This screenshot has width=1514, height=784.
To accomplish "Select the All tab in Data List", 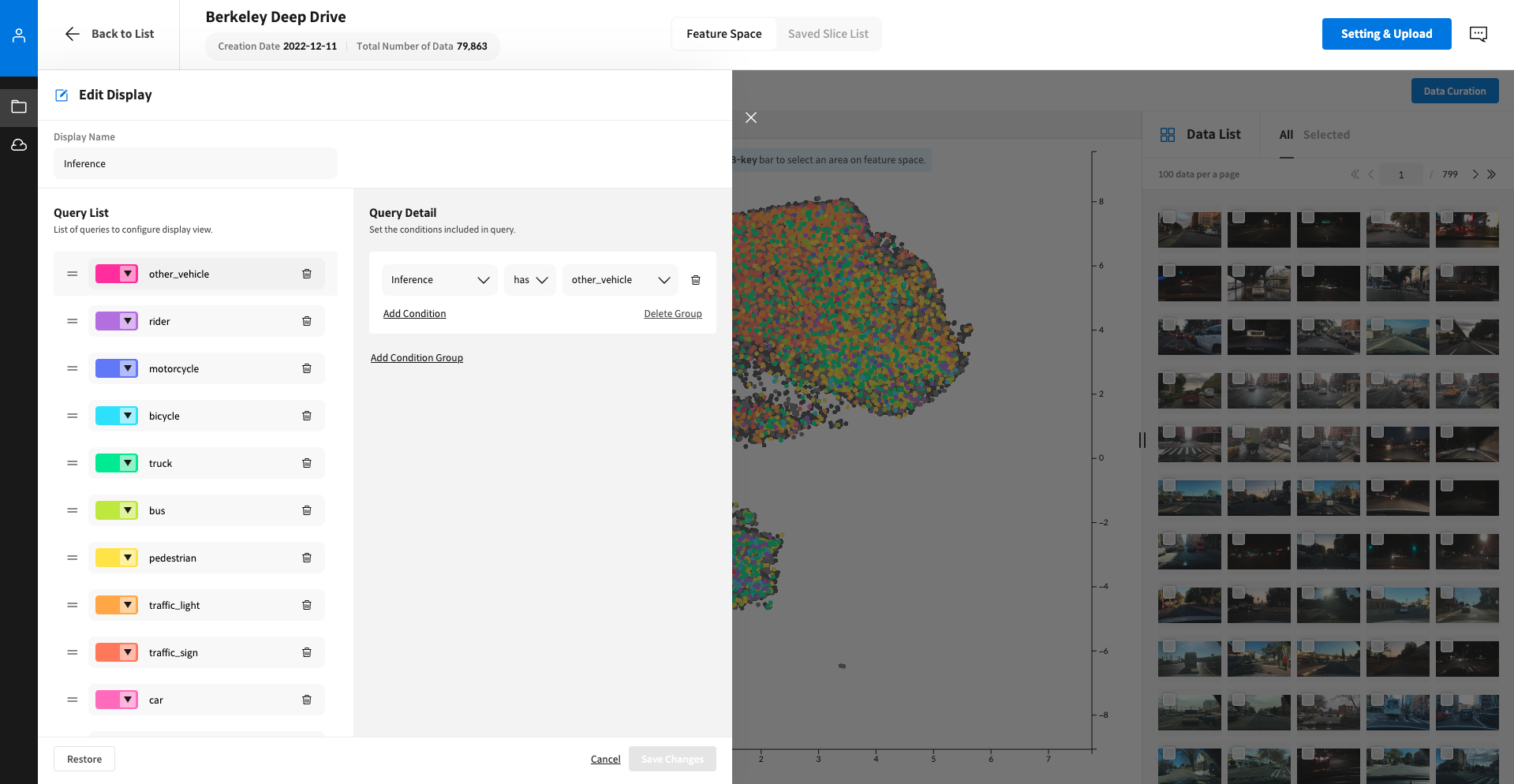I will click(x=1286, y=135).
